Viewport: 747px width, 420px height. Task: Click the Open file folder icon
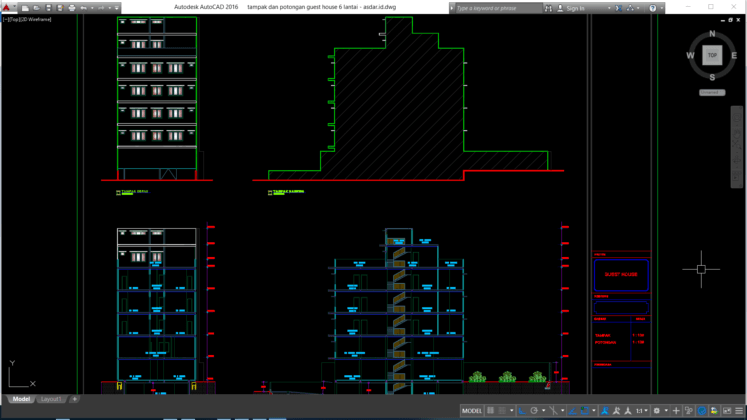(37, 8)
